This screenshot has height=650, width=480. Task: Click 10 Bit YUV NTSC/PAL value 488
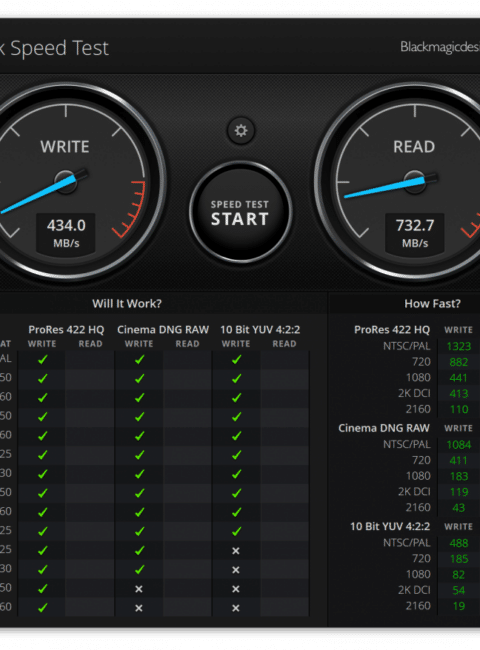(458, 543)
